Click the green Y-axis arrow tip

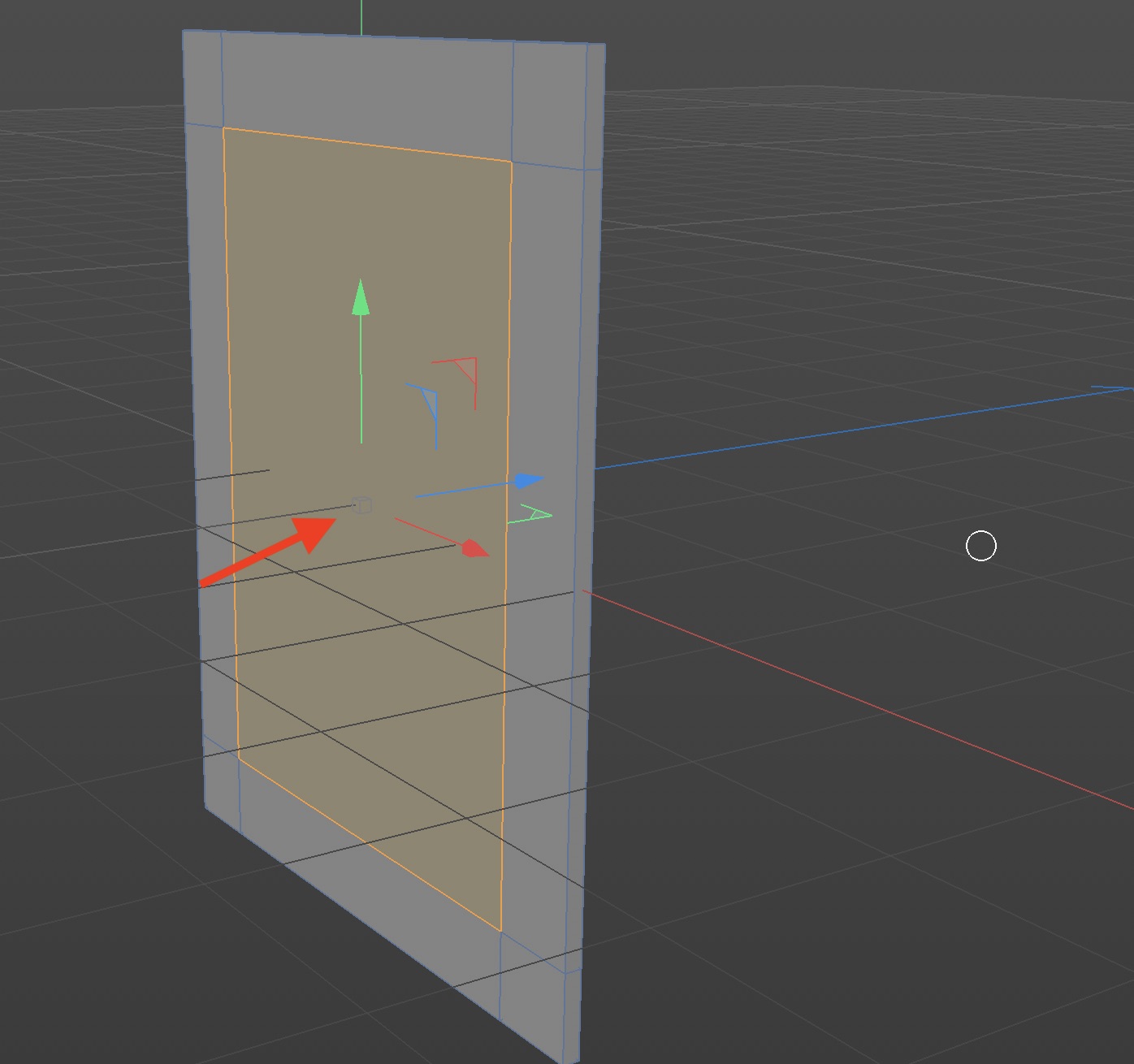click(361, 298)
